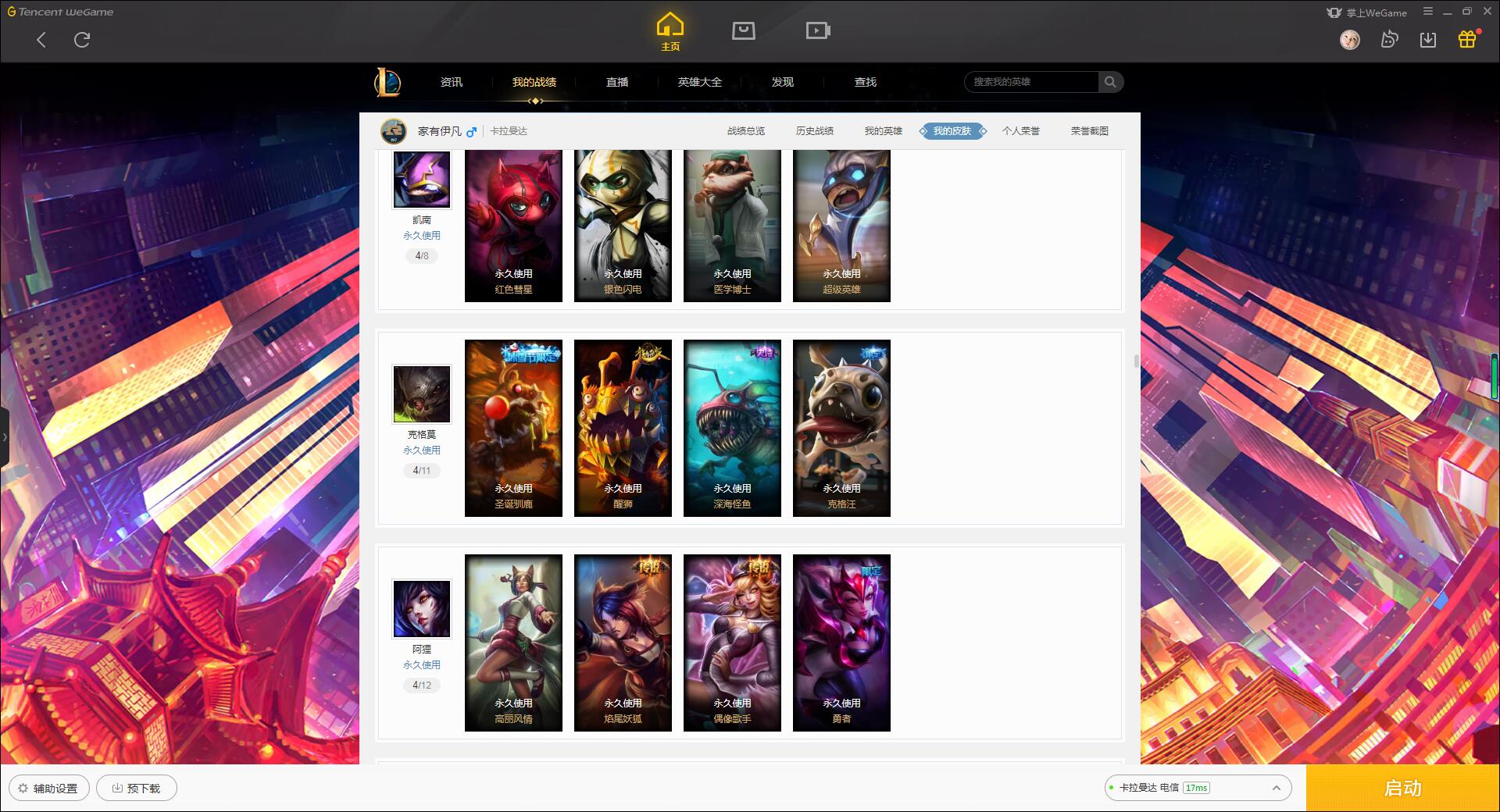This screenshot has height=812, width=1500.
Task: Open the 战绩总览 sub-tab
Action: [746, 131]
